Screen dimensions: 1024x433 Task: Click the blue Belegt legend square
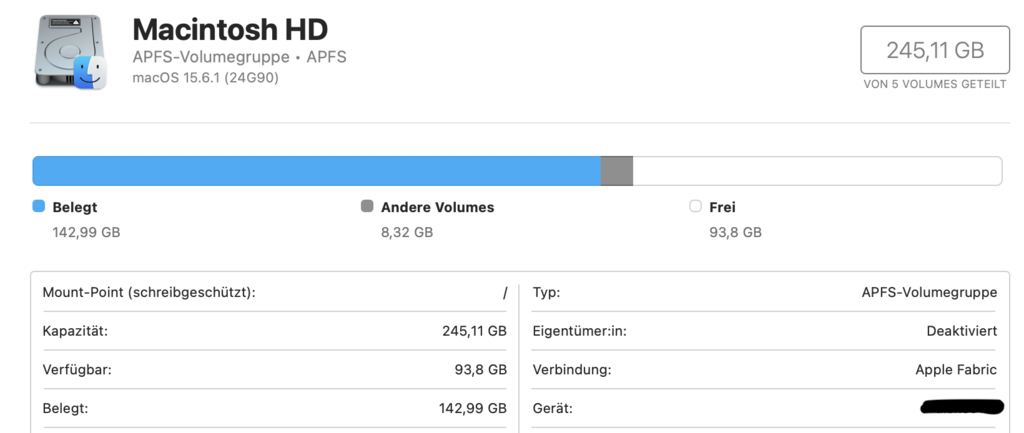[x=39, y=207]
